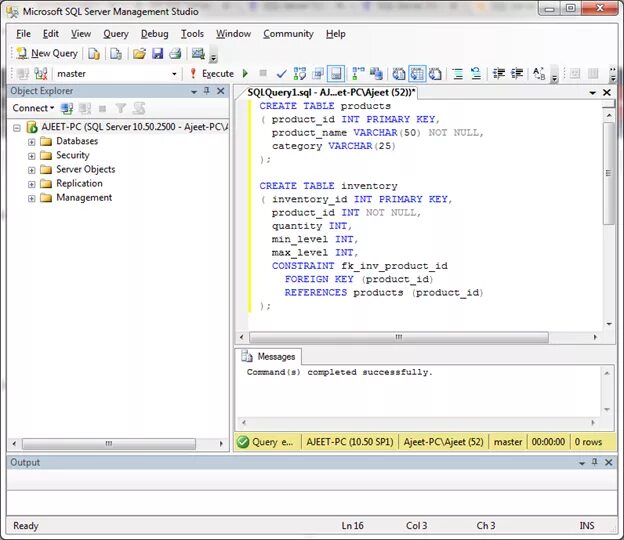Click the Object Explorer horizontal scrollbar
Image resolution: width=624 pixels, height=540 pixels.
(x=109, y=443)
